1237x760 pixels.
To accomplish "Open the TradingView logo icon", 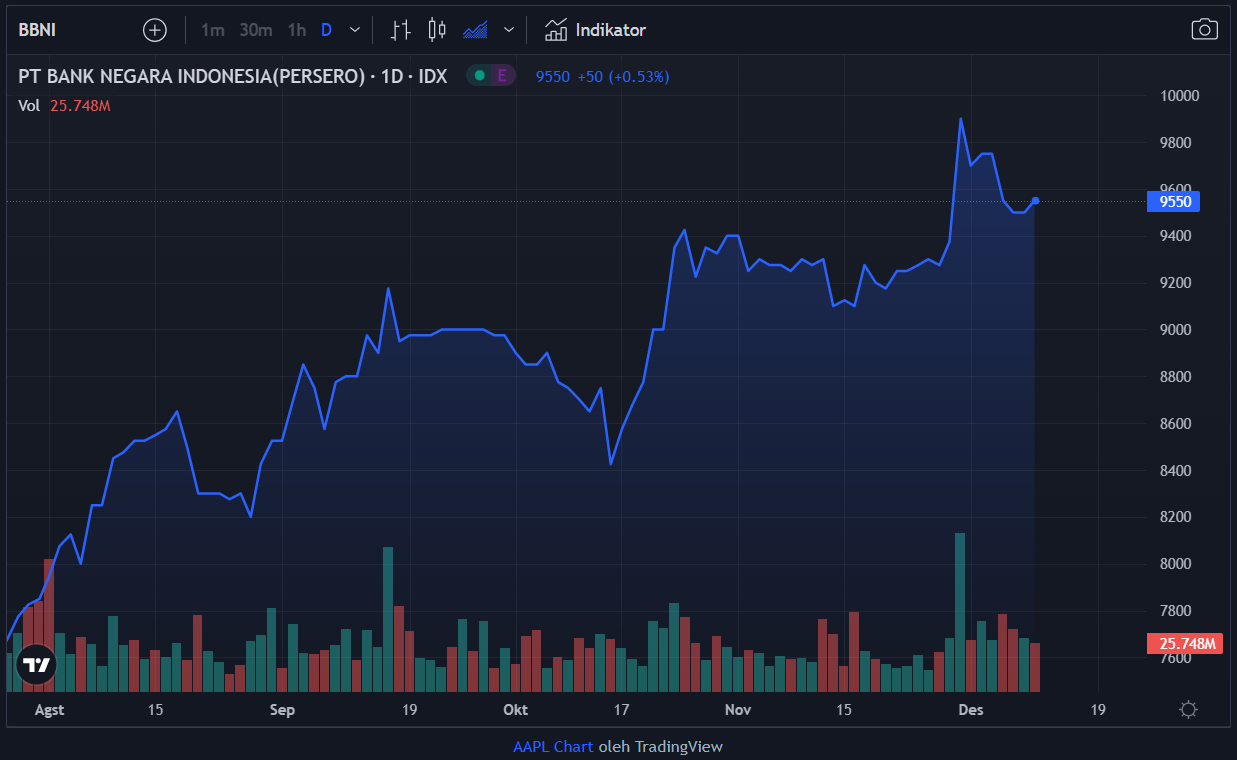I will click(x=37, y=664).
